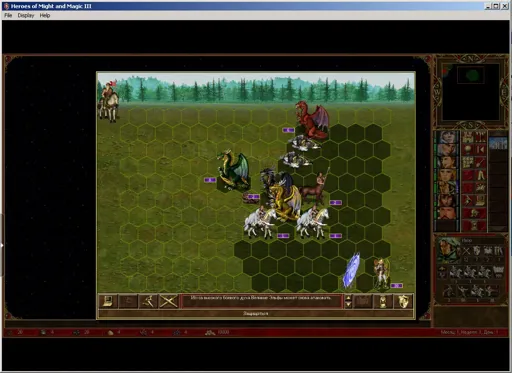
Task: Click the centaur unit holding a spear
Action: pos(315,187)
